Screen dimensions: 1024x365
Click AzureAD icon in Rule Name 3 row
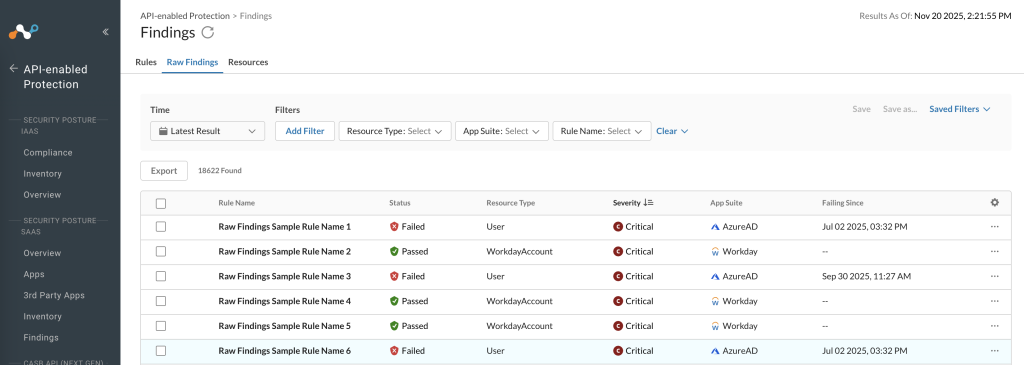click(715, 276)
